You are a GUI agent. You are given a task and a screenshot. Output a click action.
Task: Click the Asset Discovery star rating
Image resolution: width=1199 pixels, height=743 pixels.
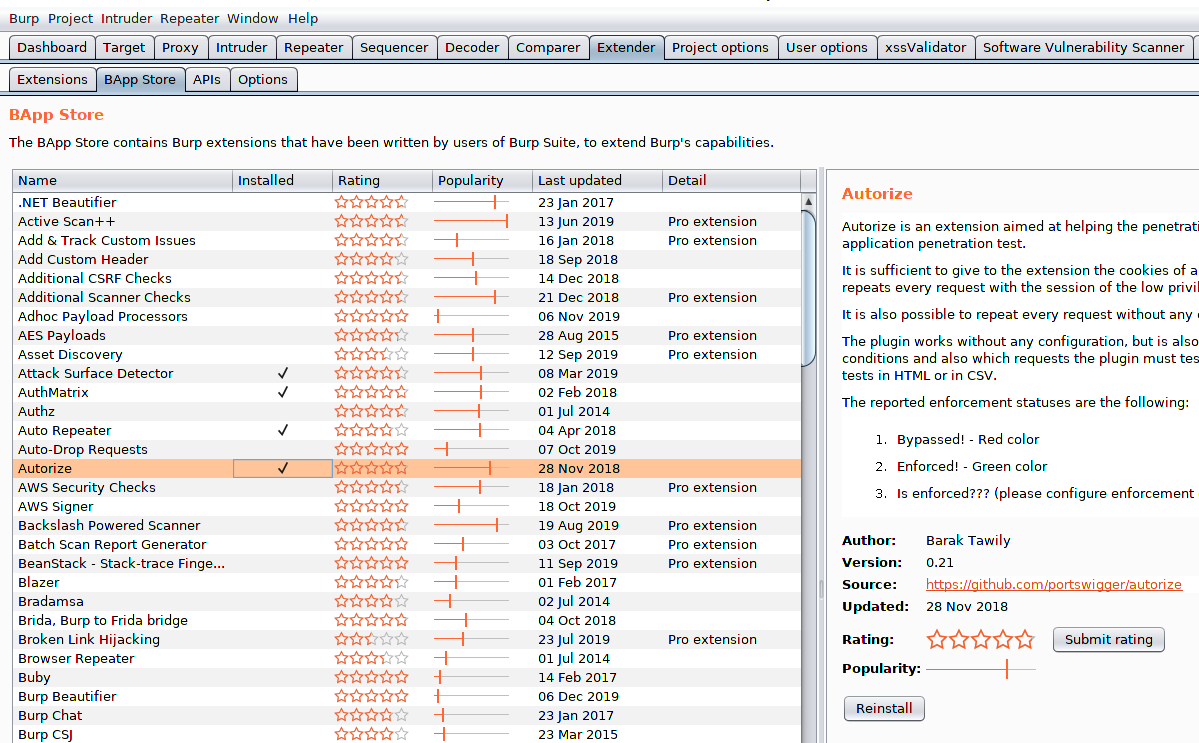pos(372,355)
